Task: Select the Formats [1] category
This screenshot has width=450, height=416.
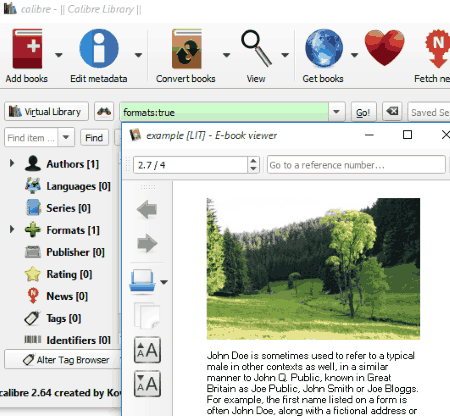Action: (x=73, y=230)
